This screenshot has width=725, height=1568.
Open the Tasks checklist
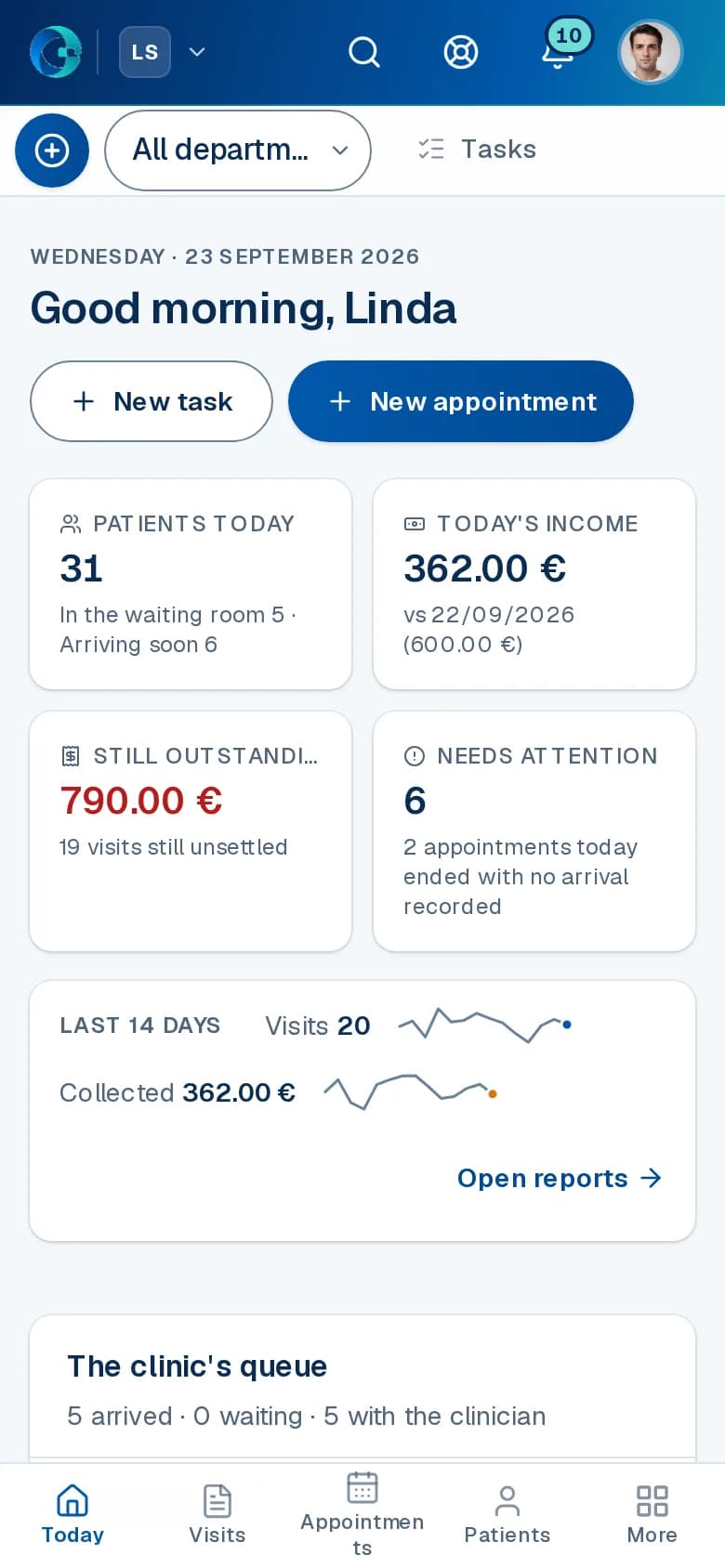pyautogui.click(x=477, y=150)
